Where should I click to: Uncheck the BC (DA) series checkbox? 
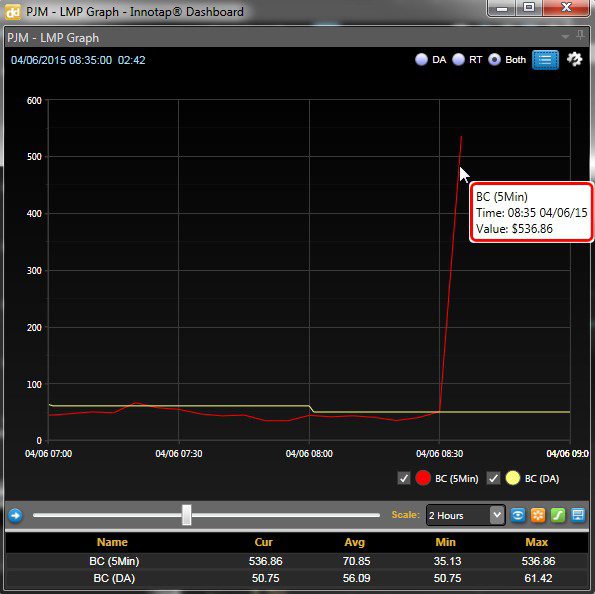[x=493, y=478]
